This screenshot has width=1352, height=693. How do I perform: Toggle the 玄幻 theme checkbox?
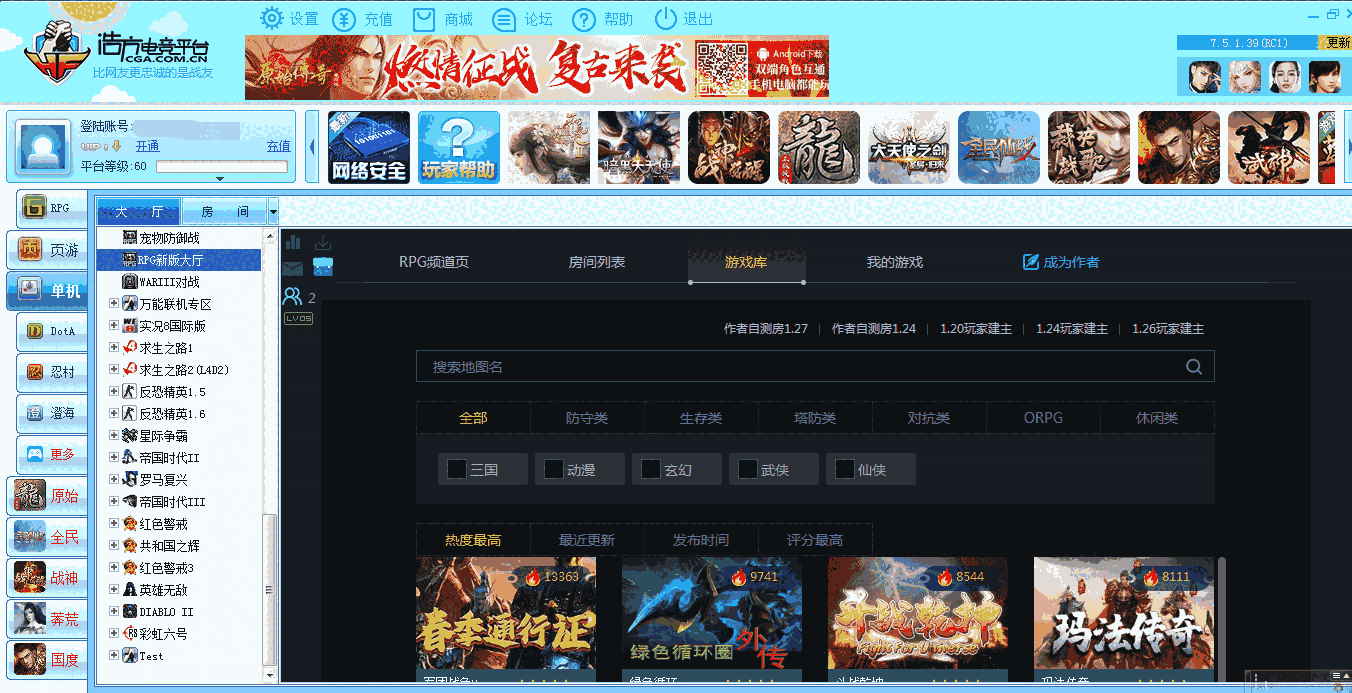(x=651, y=469)
